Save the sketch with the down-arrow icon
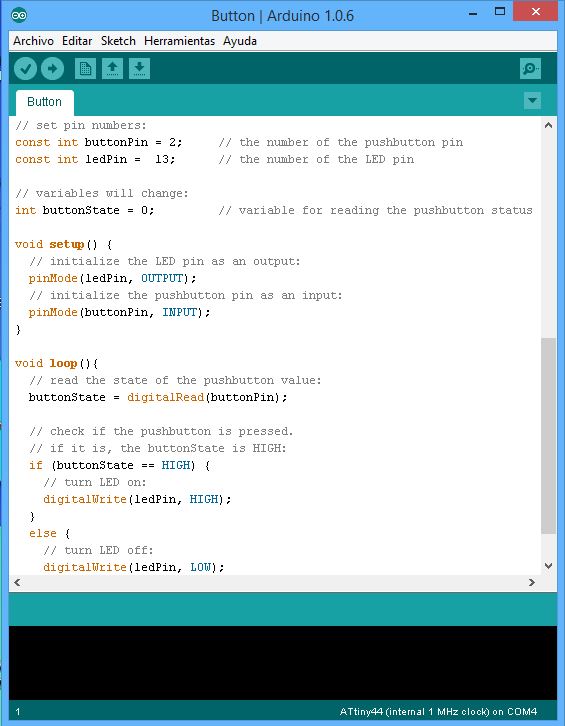This screenshot has height=726, width=565. point(139,69)
